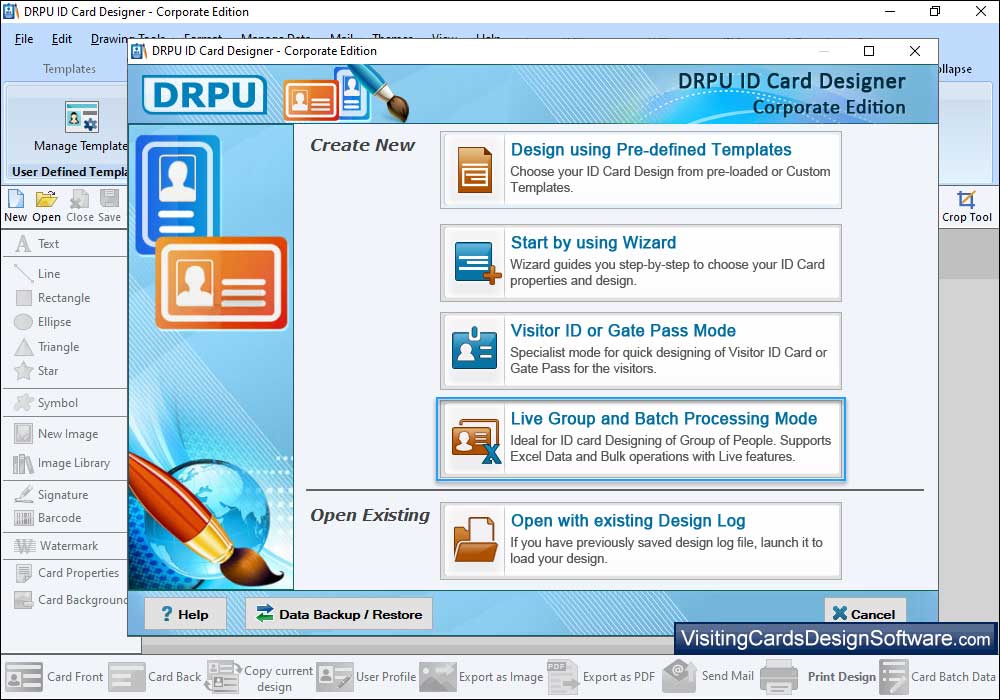The image size is (1000, 700).
Task: Click the Visitor ID badge icon
Action: [x=474, y=348]
